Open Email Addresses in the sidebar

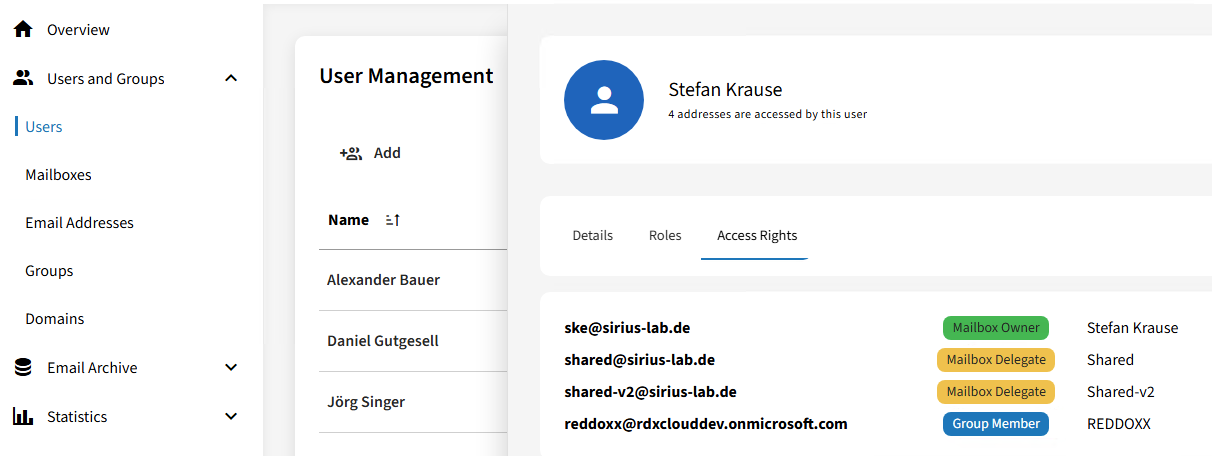point(79,223)
